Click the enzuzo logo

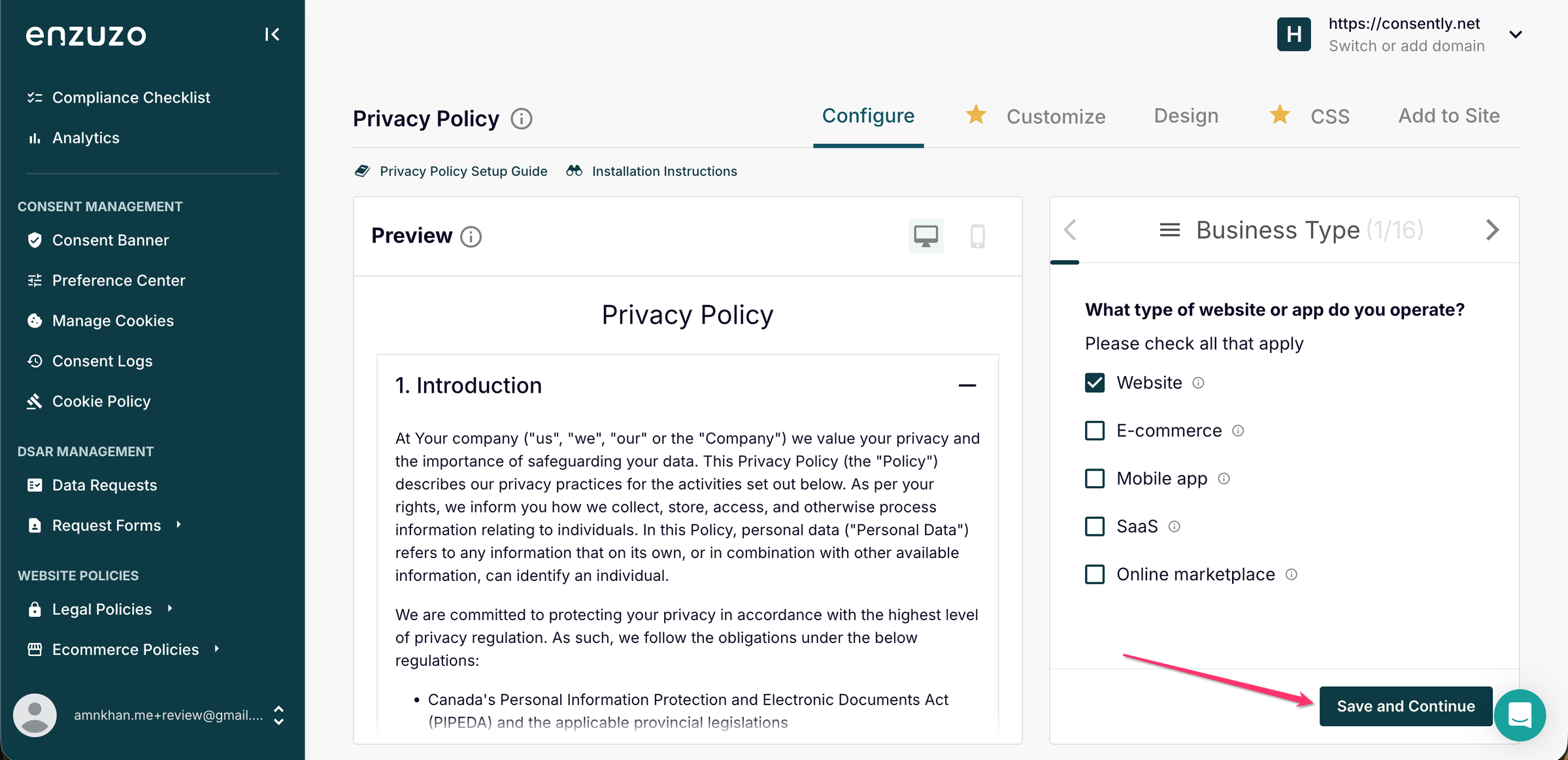[x=86, y=35]
